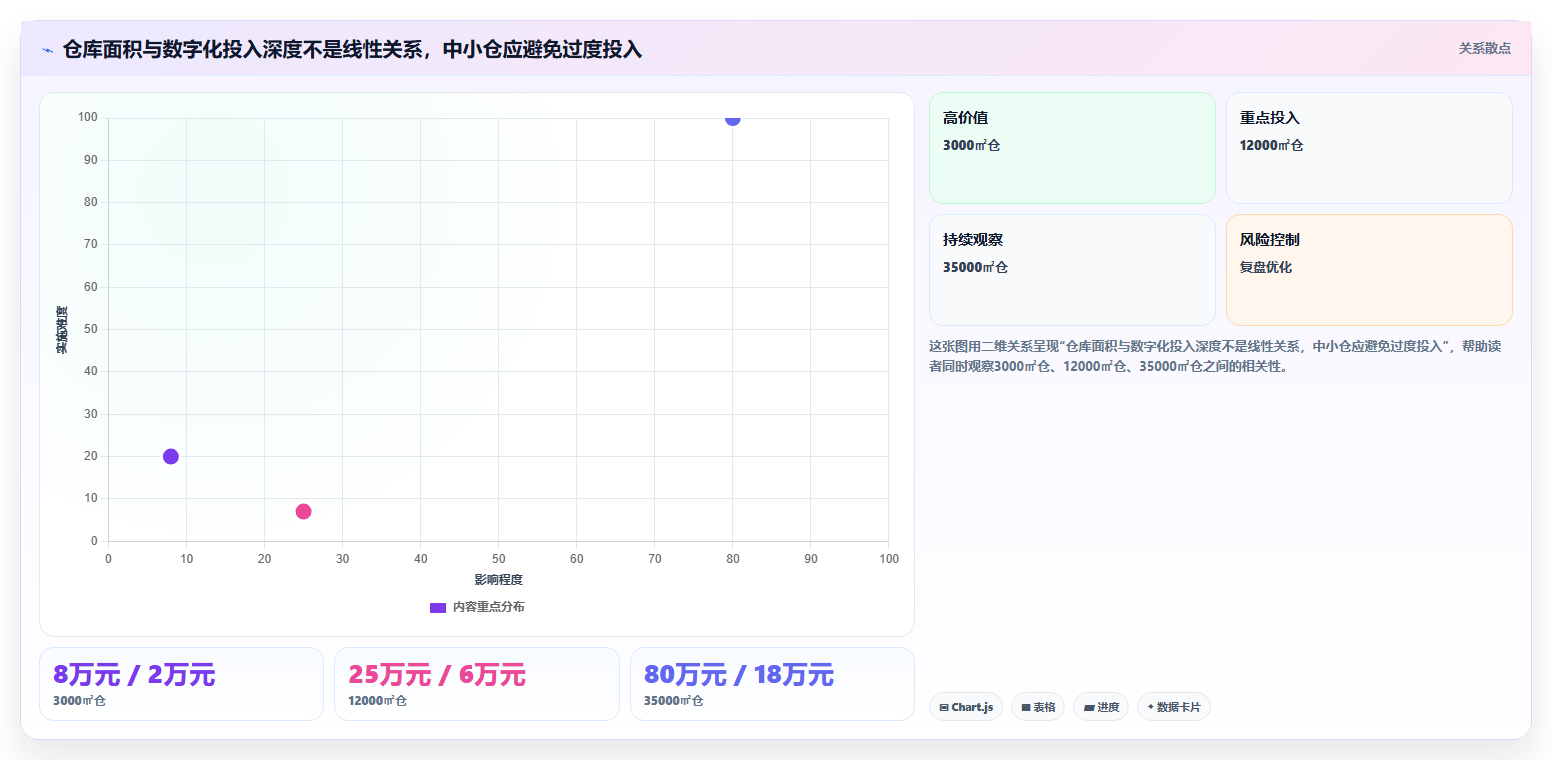Click the 数据卡片 chip icon

click(1150, 707)
